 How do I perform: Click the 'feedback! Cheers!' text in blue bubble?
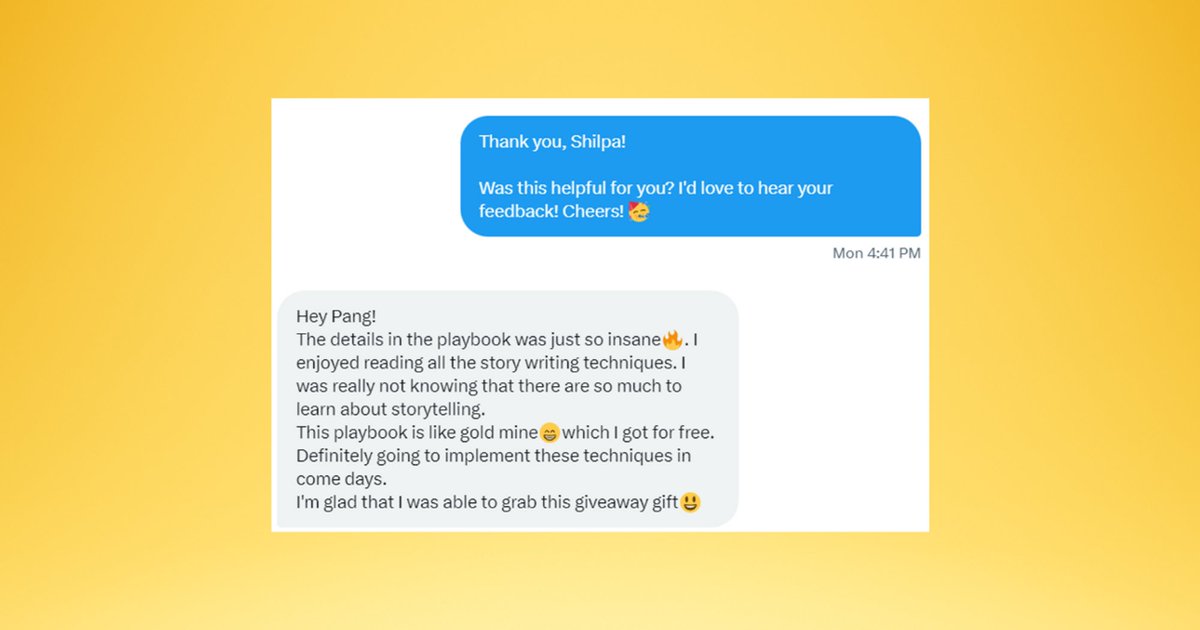(551, 212)
